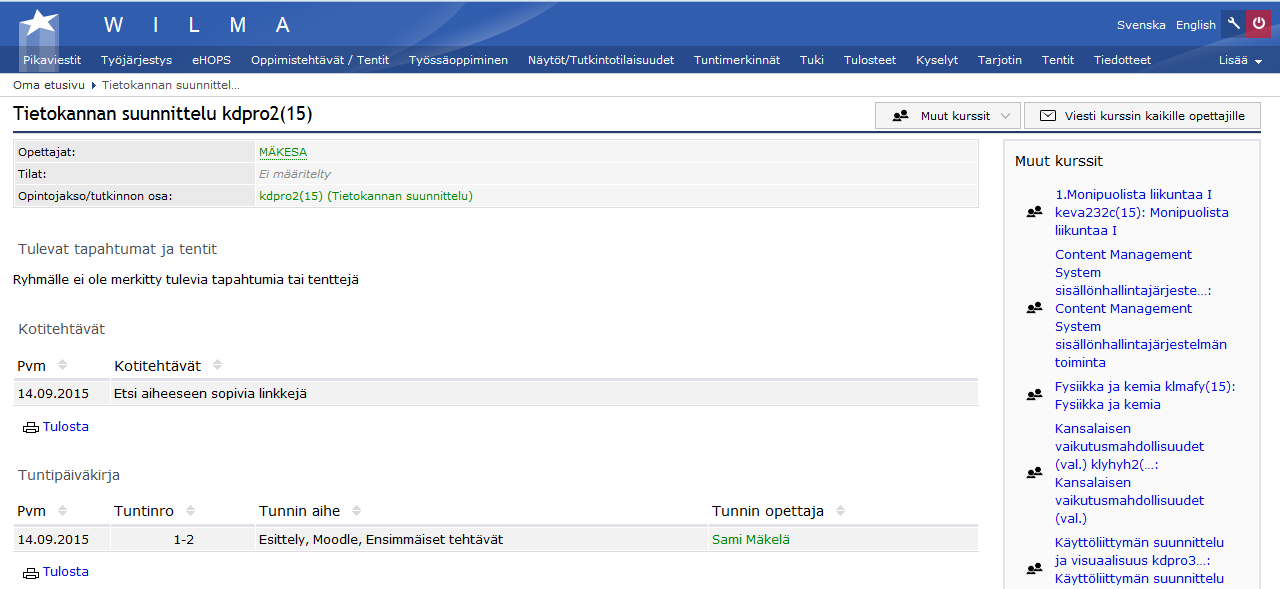Viewport: 1280px width, 589px height.
Task: Open Oppimistehtävät / Tentit menu item
Action: click(320, 60)
